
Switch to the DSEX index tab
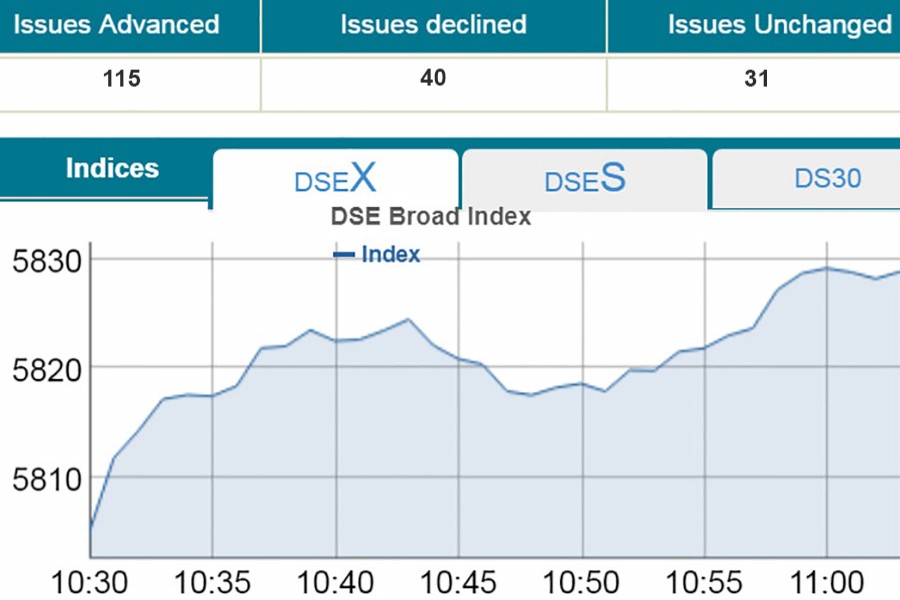(335, 180)
